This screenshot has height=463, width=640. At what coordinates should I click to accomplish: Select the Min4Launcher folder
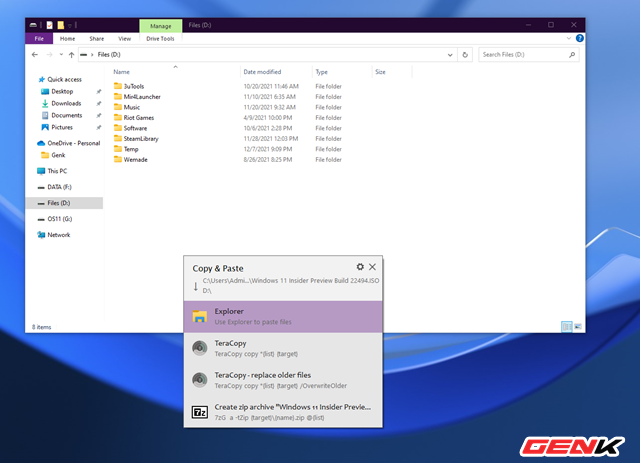pos(137,97)
